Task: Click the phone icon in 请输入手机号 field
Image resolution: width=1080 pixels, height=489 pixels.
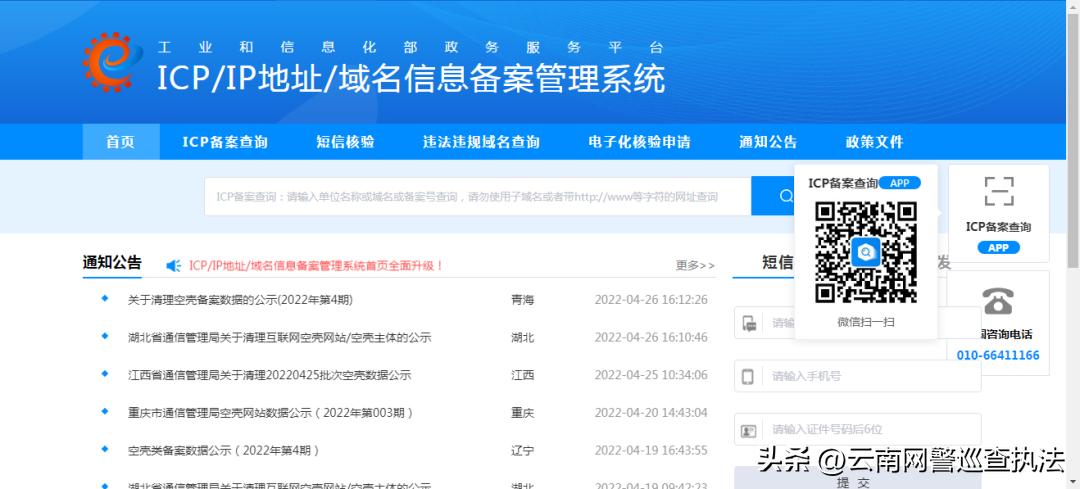Action: click(748, 376)
